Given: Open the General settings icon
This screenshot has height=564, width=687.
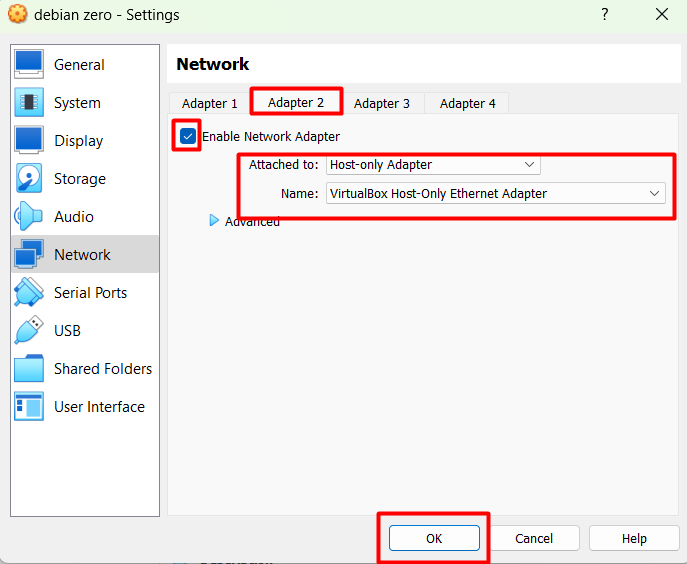Looking at the screenshot, I should click(x=29, y=64).
